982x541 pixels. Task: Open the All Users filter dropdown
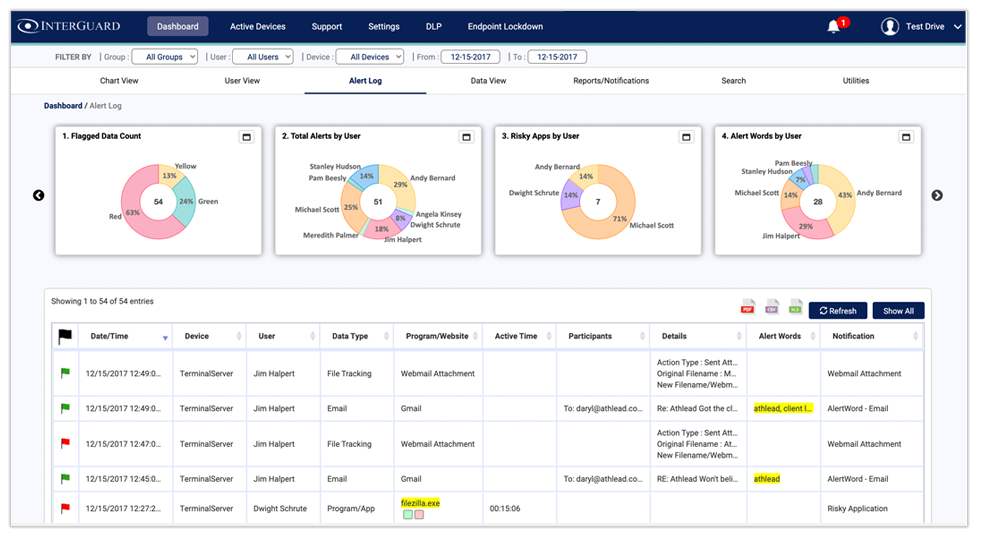[x=263, y=57]
